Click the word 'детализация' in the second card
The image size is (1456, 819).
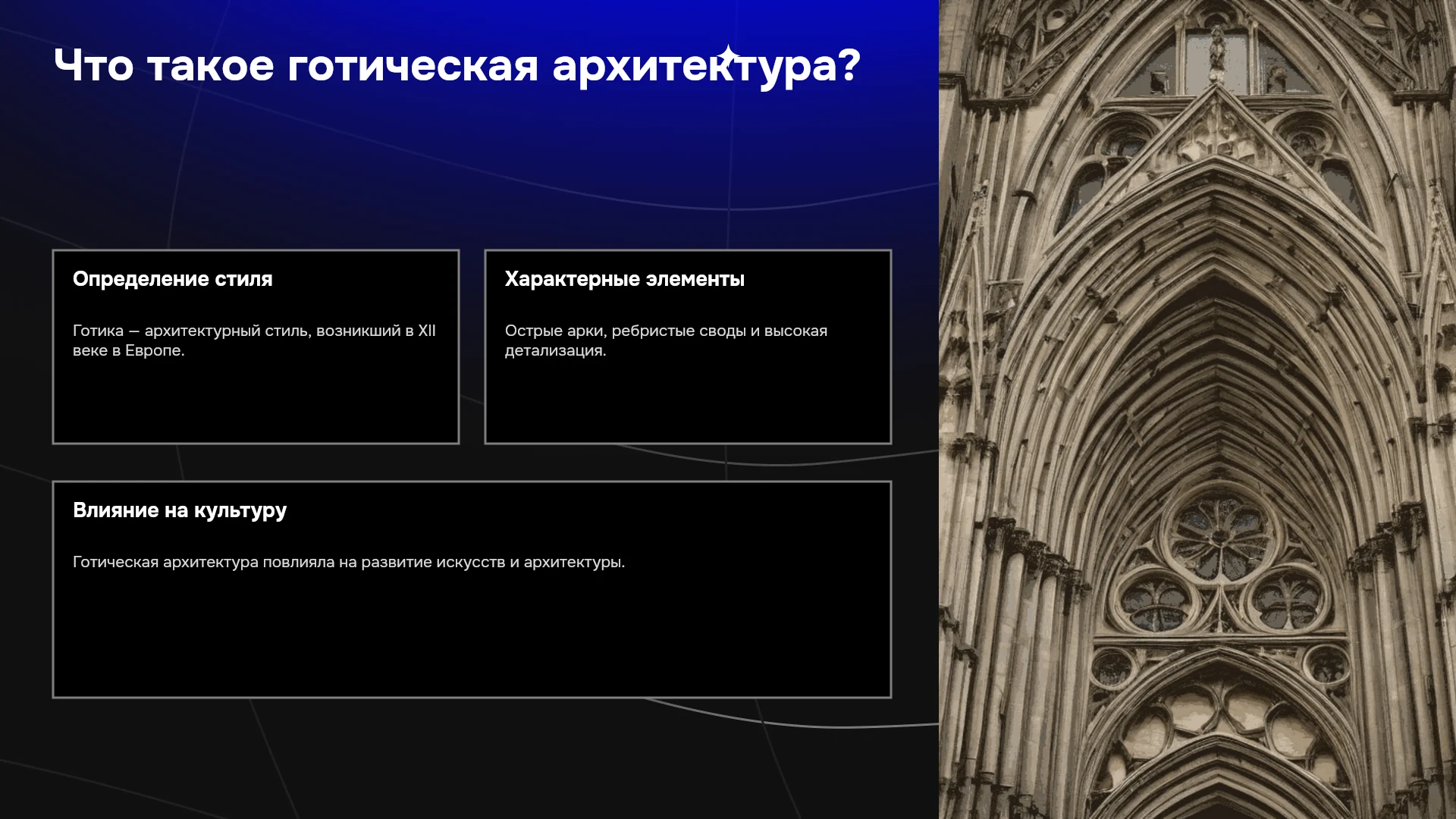click(554, 350)
